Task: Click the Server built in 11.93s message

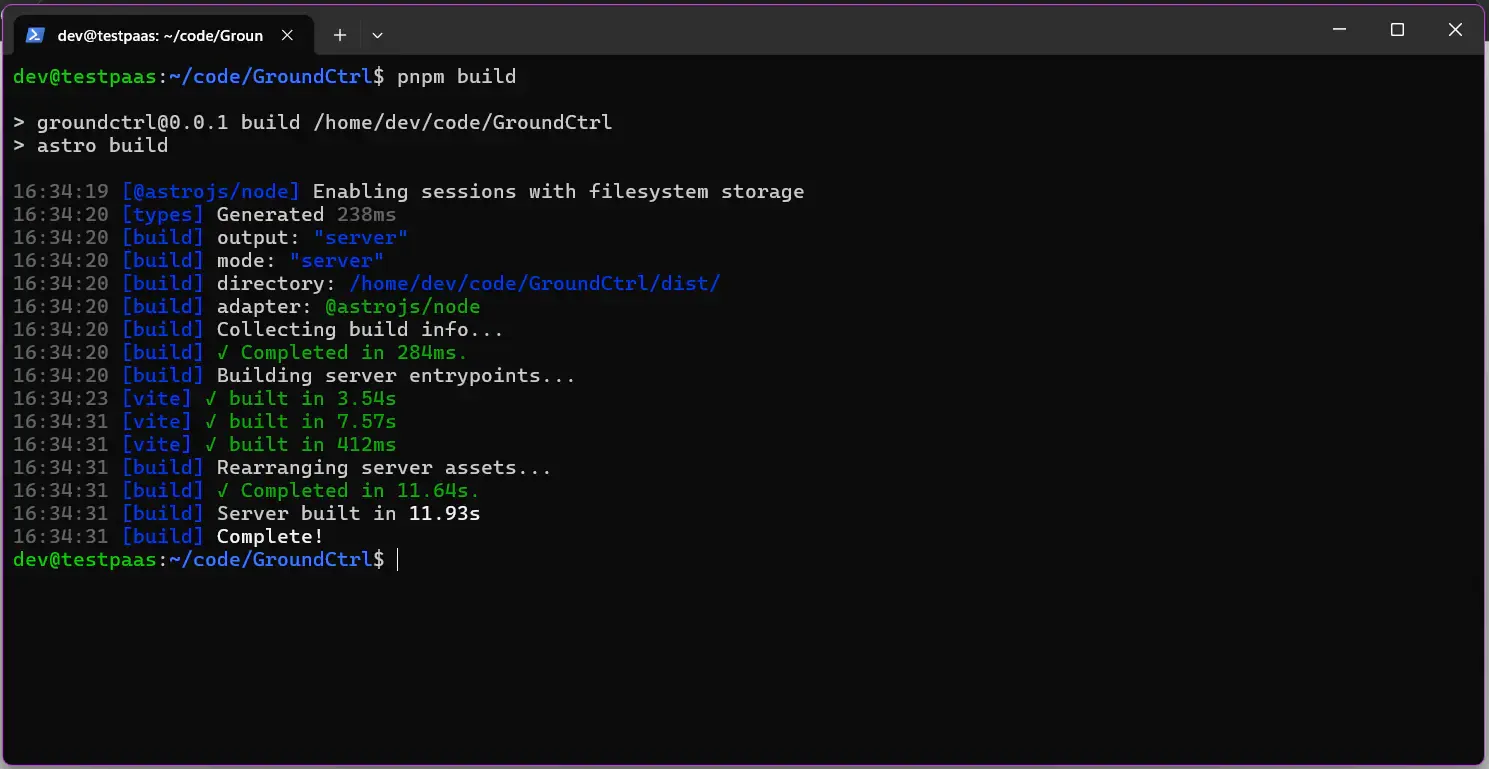Action: tap(348, 513)
